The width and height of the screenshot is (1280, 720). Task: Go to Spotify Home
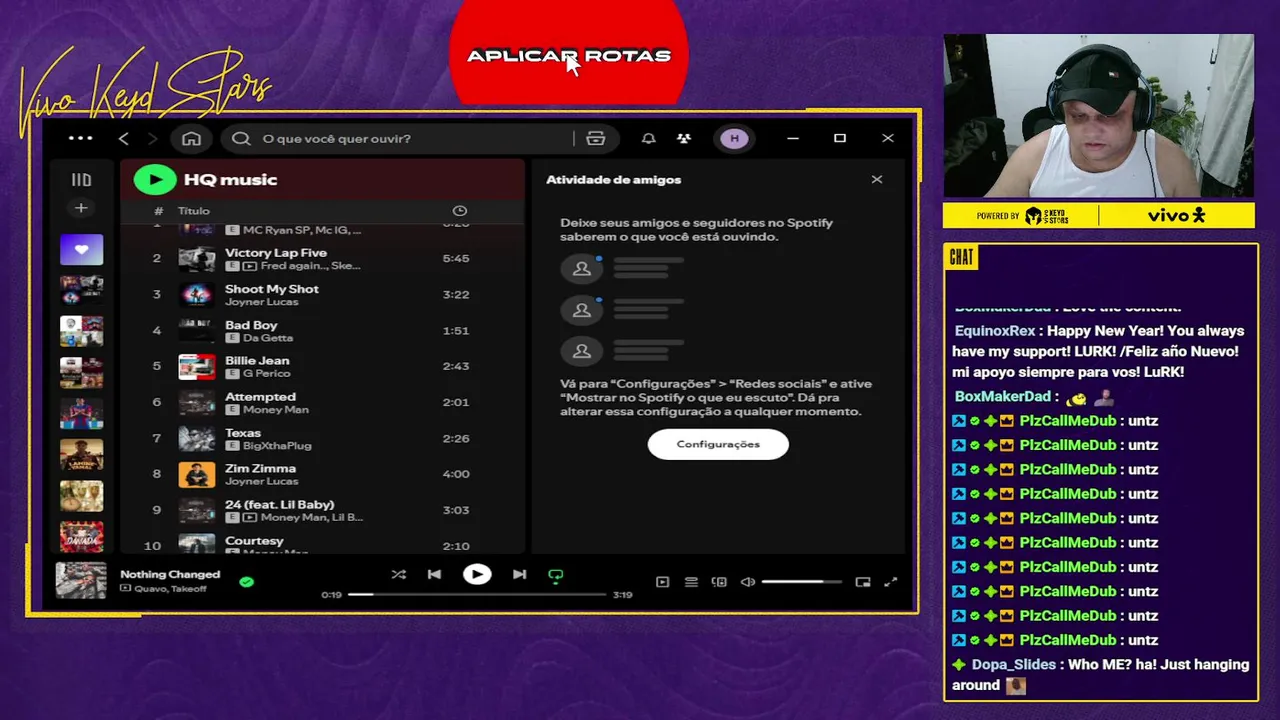pos(191,138)
